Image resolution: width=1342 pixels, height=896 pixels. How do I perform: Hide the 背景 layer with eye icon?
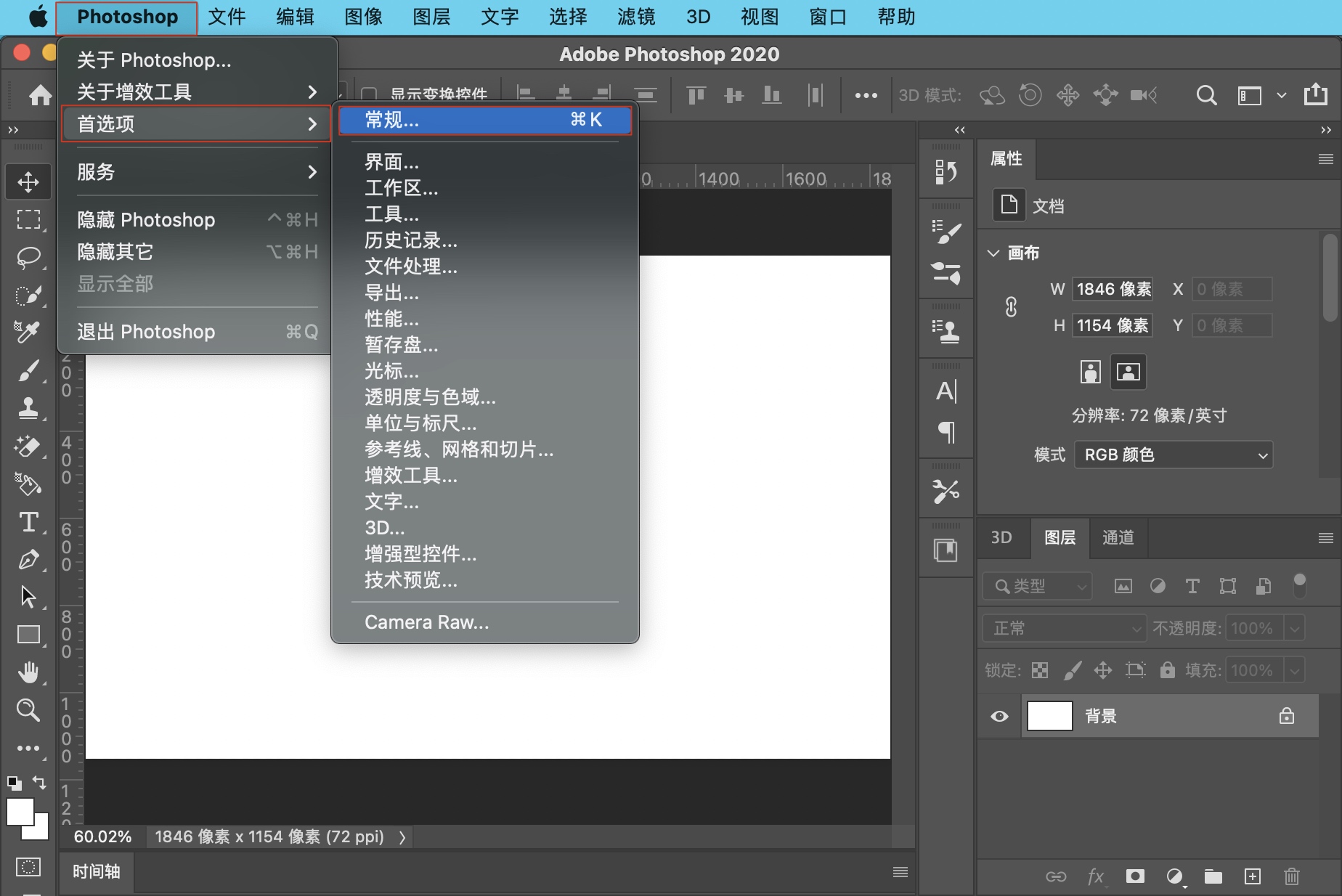(999, 717)
